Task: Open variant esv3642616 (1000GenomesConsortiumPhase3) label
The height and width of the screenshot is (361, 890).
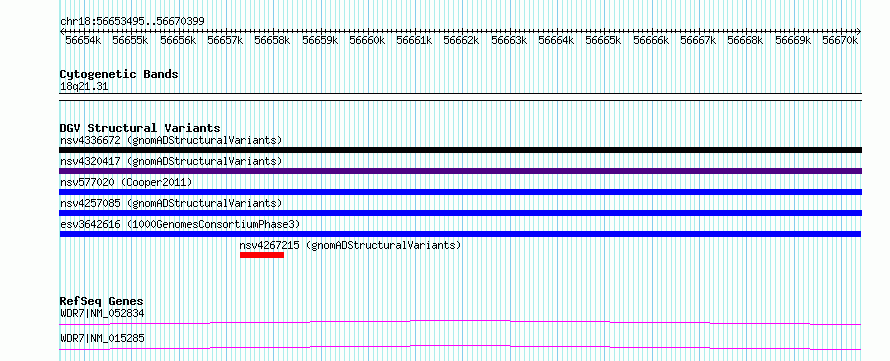Action: pyautogui.click(x=180, y=224)
